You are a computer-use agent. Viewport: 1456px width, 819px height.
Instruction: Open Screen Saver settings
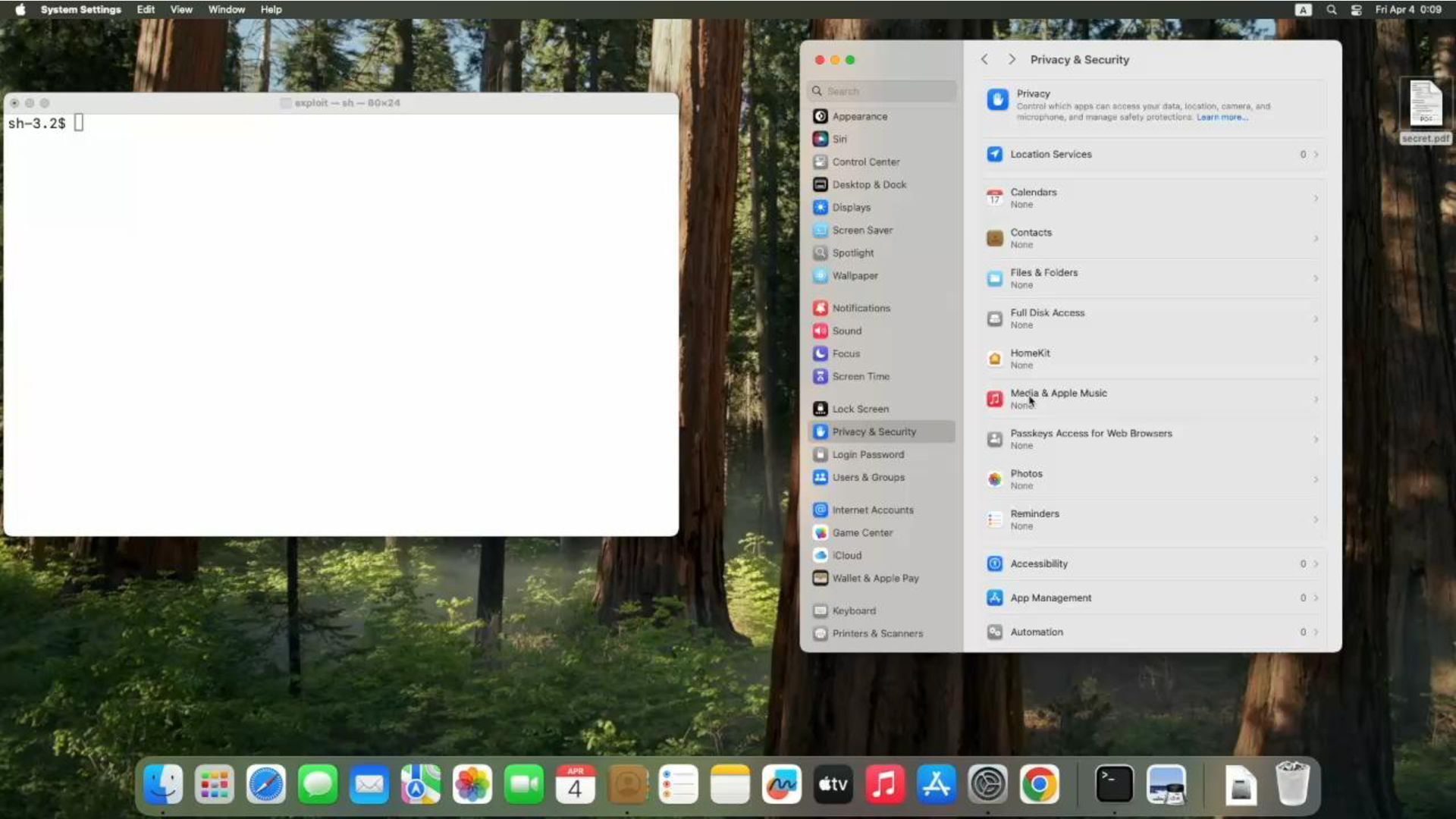click(882, 230)
